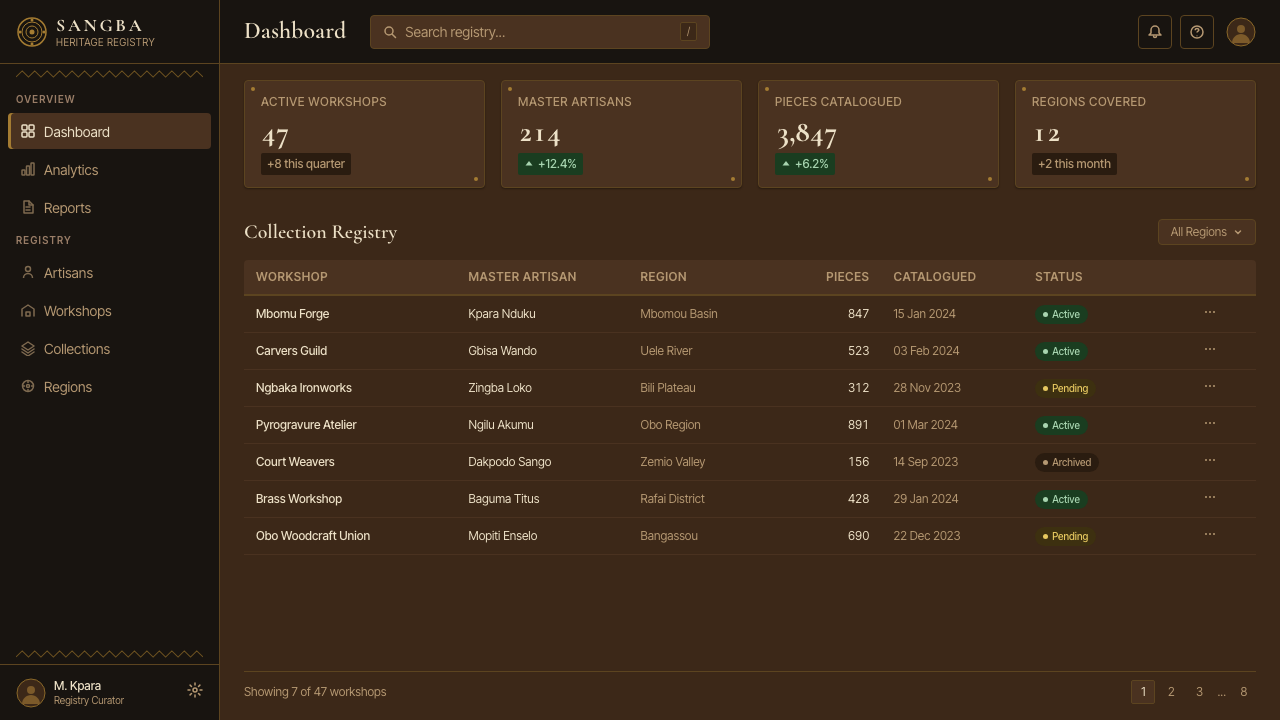This screenshot has height=720, width=1280.
Task: Open the help question-mark icon
Action: pyautogui.click(x=1197, y=32)
